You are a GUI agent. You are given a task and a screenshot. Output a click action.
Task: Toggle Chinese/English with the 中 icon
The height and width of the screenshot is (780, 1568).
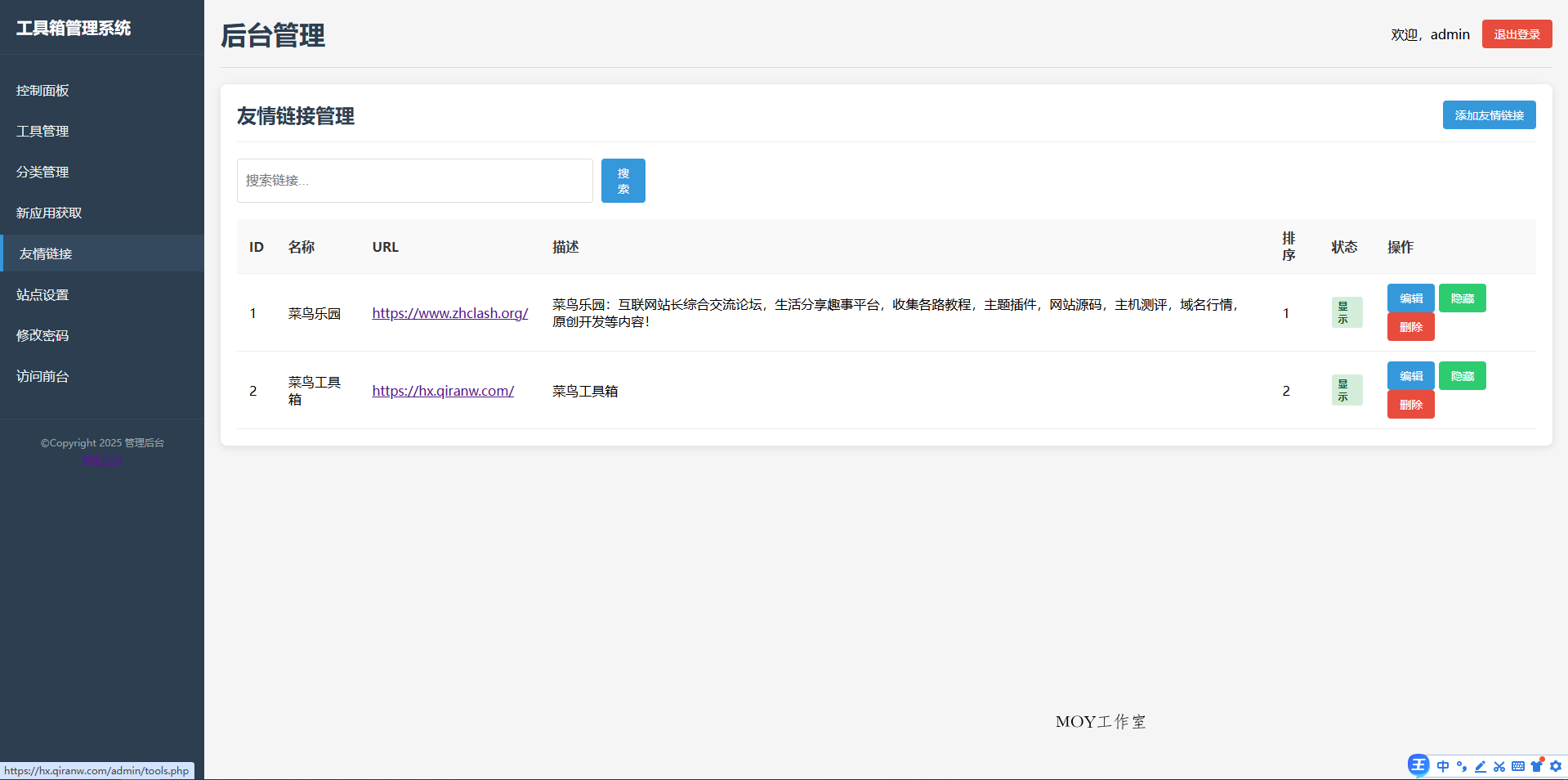point(1443,766)
